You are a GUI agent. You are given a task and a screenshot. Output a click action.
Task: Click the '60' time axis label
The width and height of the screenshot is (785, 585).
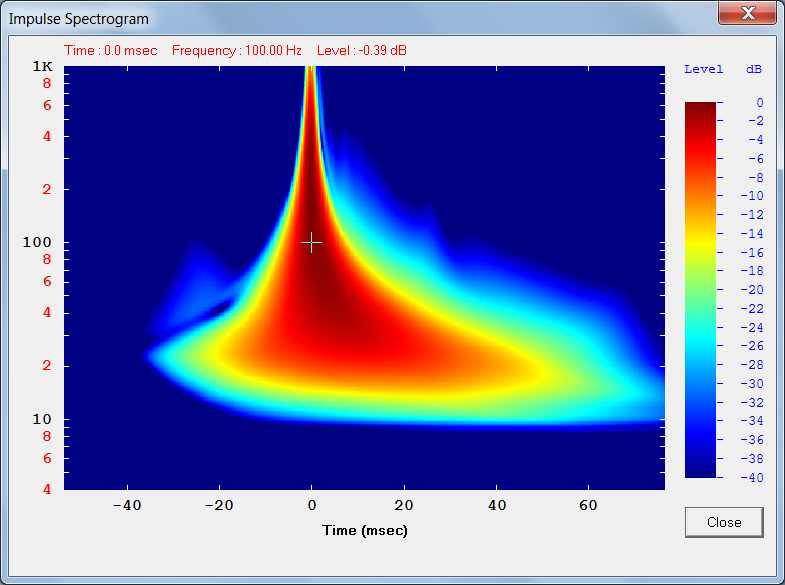click(588, 505)
